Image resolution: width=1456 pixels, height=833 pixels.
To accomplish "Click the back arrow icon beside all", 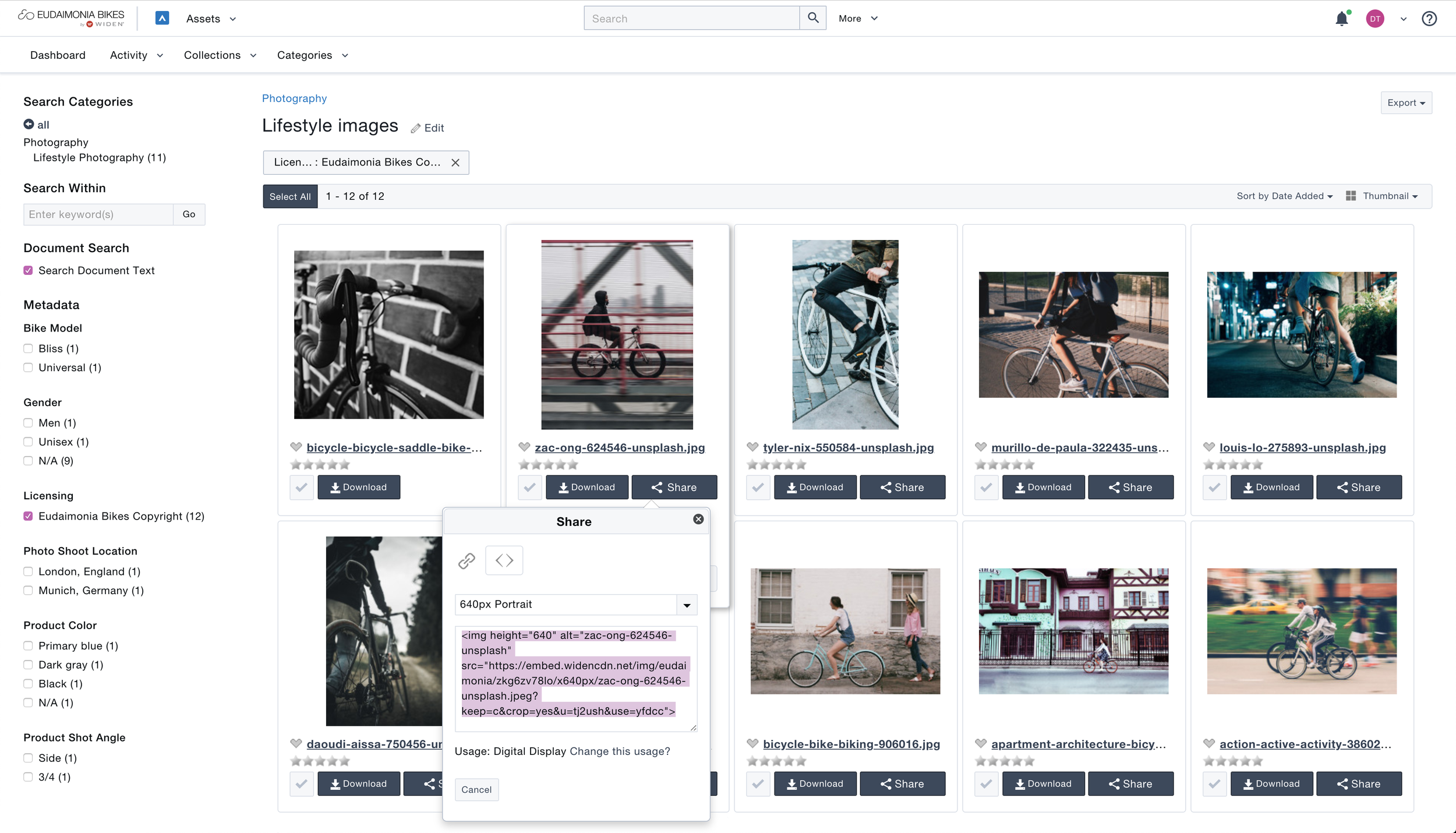I will 29,124.
